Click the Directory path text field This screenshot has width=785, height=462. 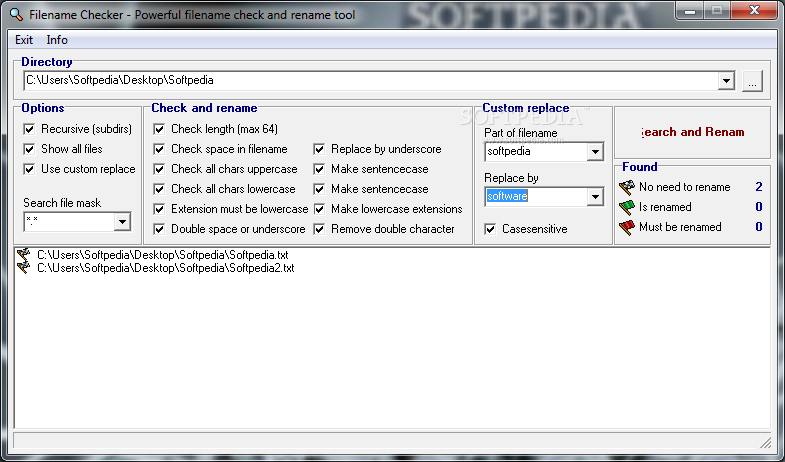[x=370, y=81]
